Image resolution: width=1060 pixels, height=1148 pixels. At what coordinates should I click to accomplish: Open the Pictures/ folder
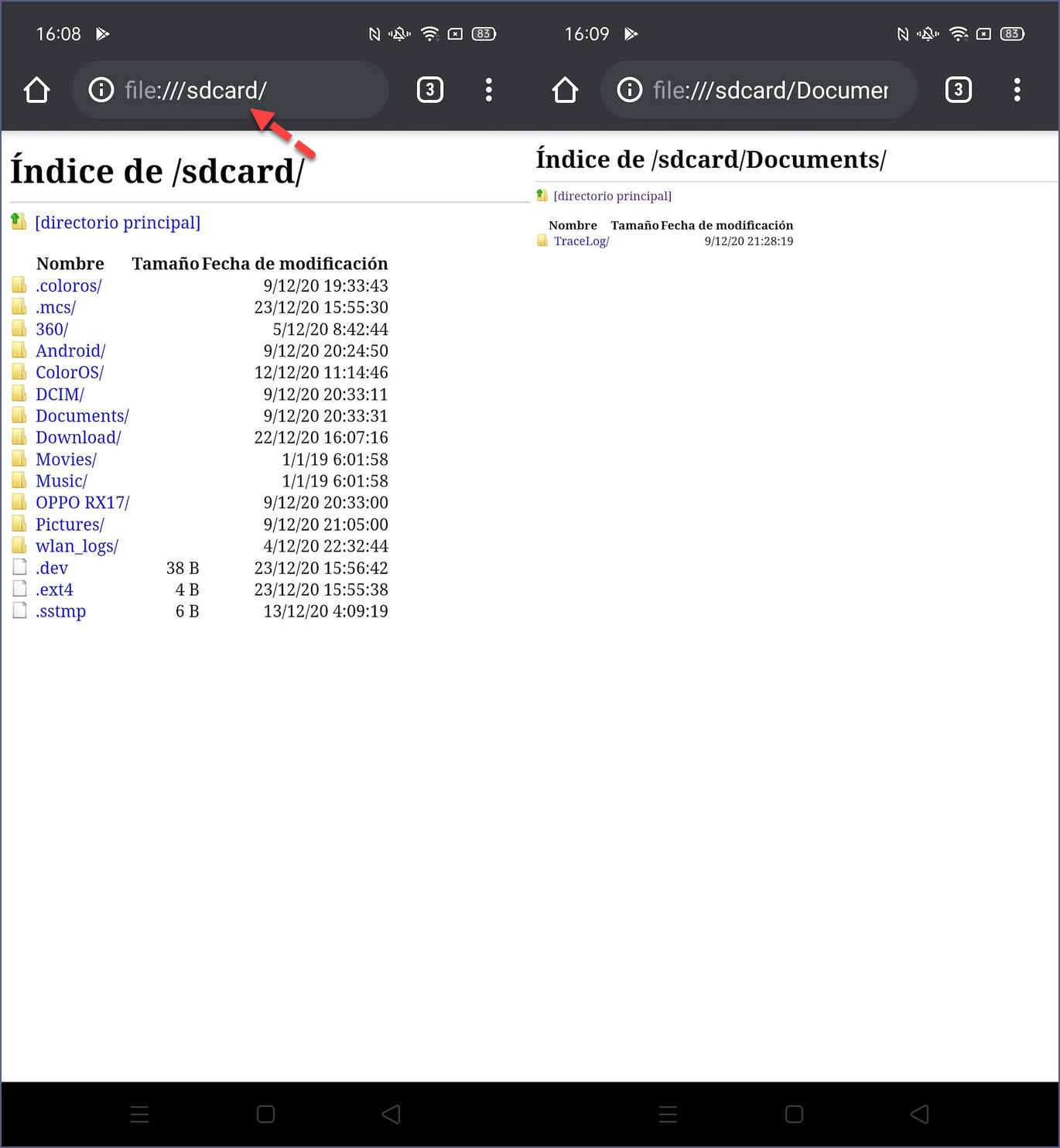pyautogui.click(x=70, y=524)
